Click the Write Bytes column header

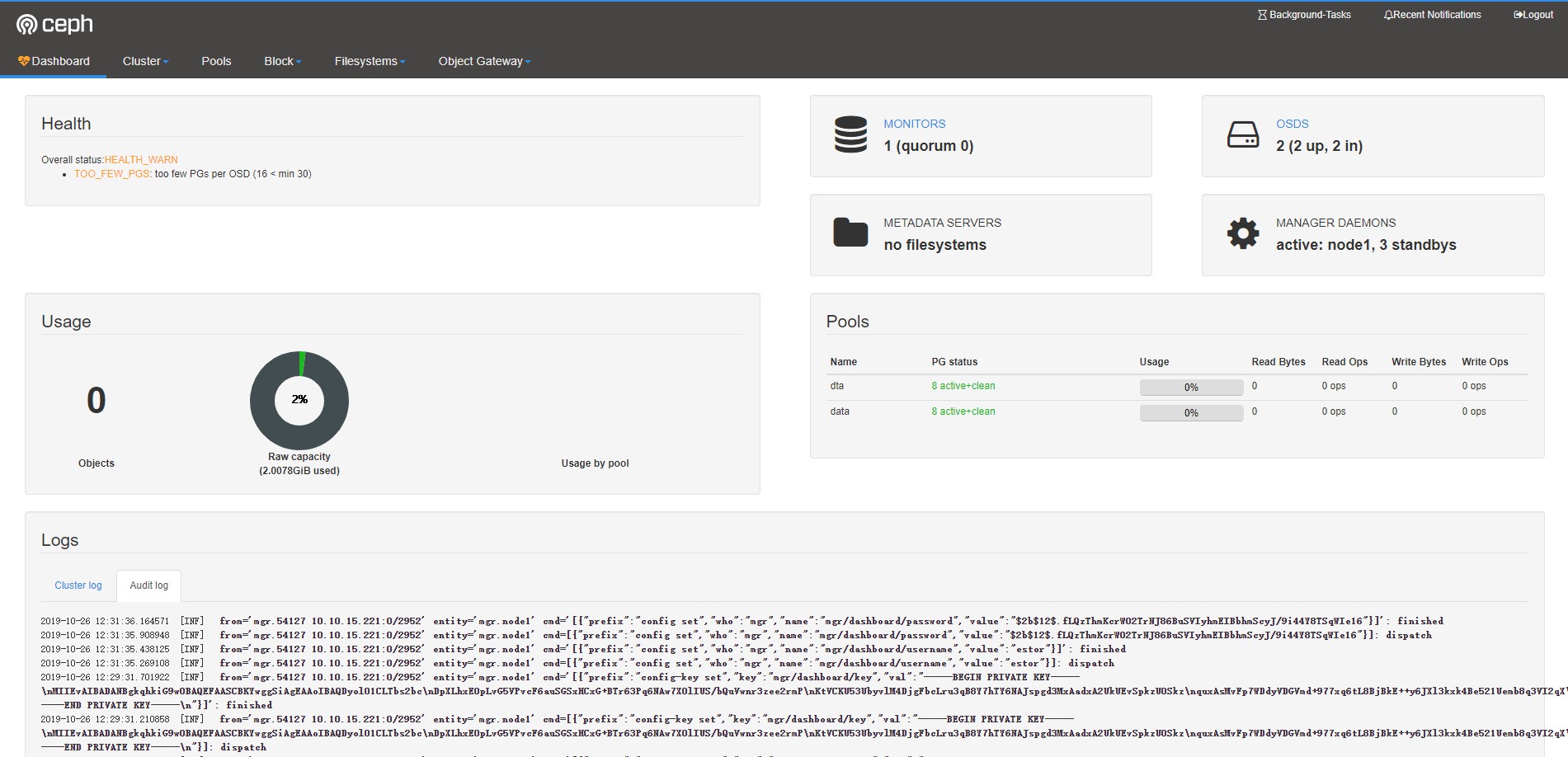[x=1419, y=362]
